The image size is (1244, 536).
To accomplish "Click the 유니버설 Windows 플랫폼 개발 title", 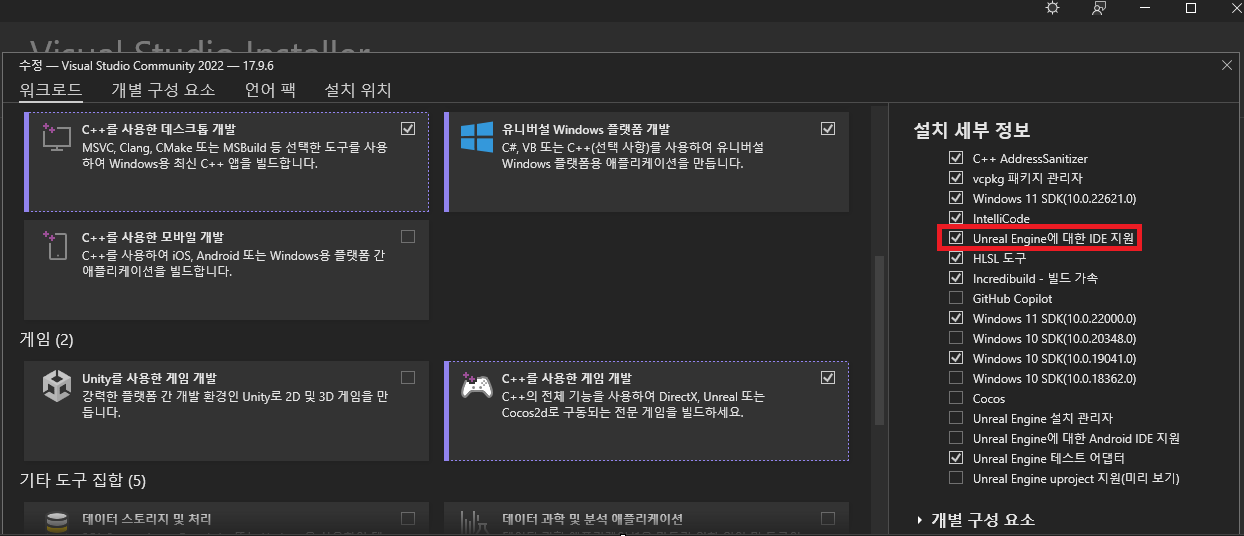I will (x=586, y=130).
